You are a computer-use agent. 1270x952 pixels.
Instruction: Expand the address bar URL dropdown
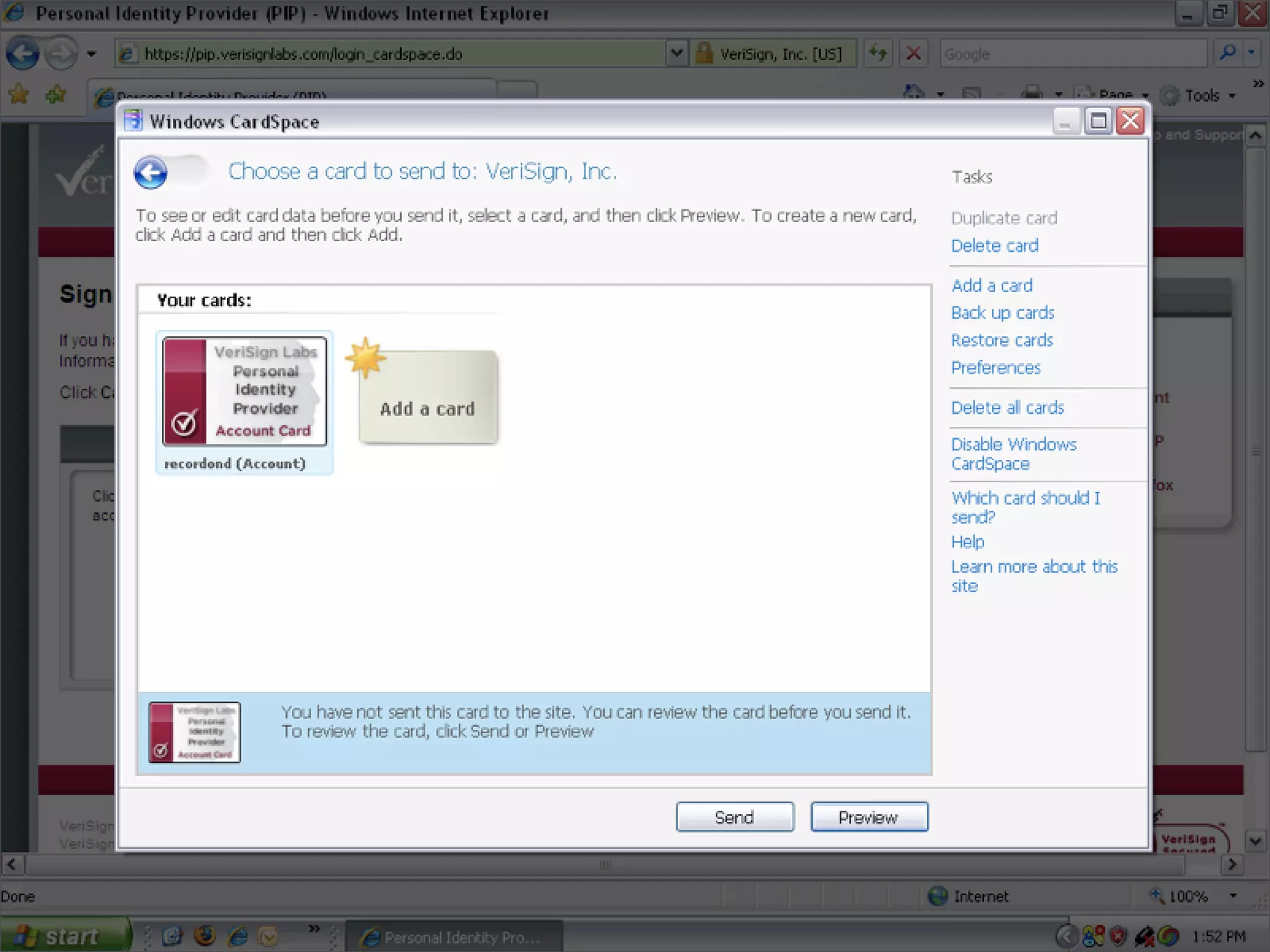tap(677, 53)
